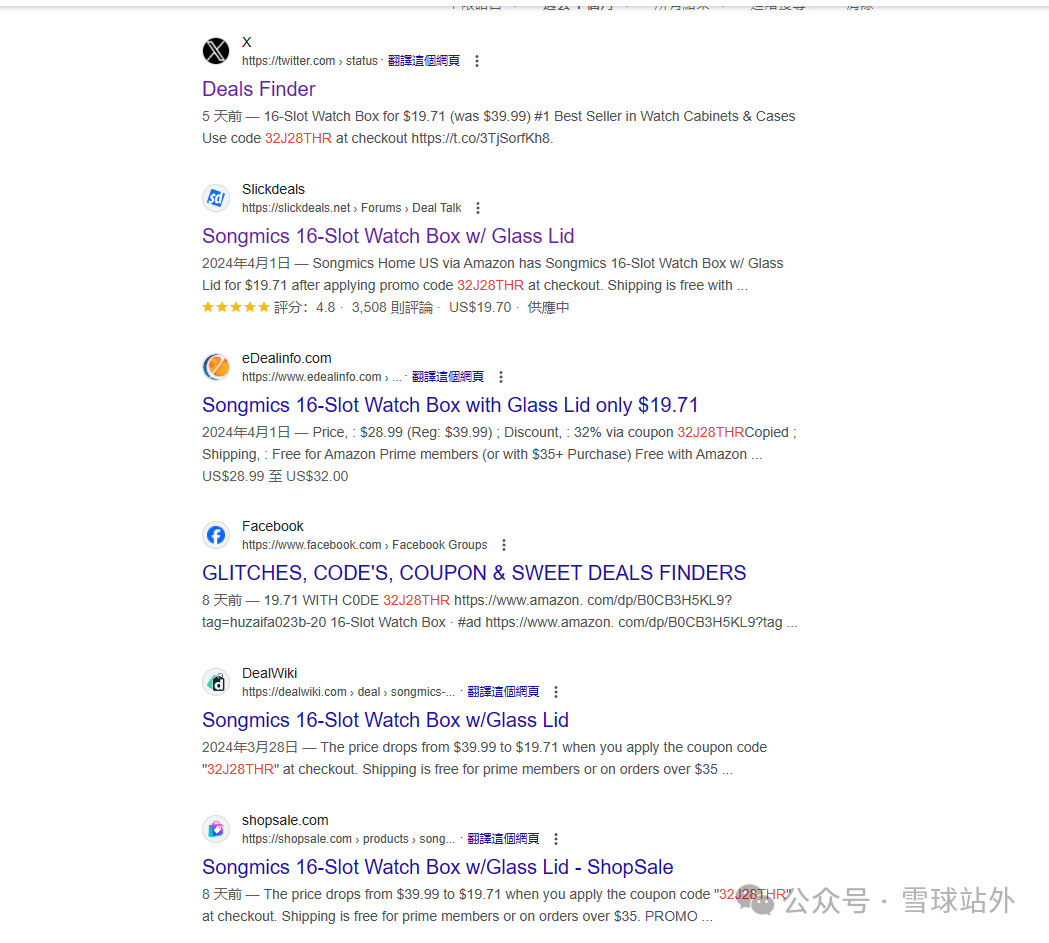Open the Deals Finder result link
This screenshot has width=1049, height=943.
[258, 89]
